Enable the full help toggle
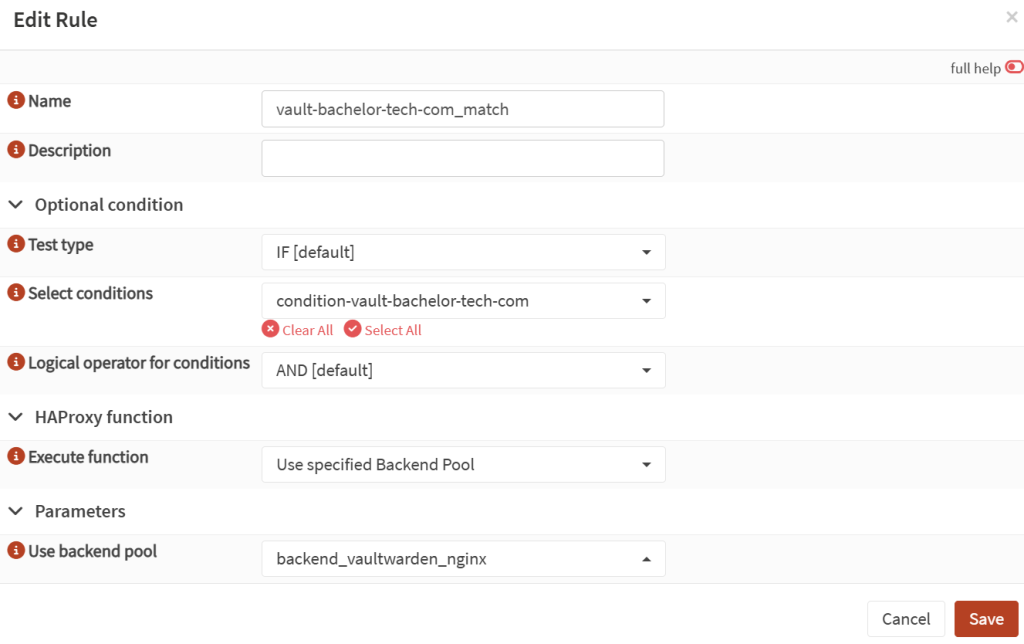The width and height of the screenshot is (1024, 644). pos(1014,66)
